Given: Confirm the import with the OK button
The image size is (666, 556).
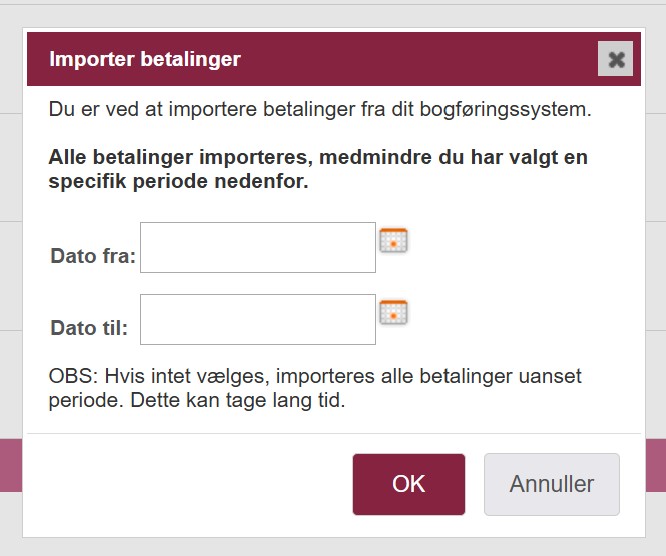Looking at the screenshot, I should tap(408, 484).
